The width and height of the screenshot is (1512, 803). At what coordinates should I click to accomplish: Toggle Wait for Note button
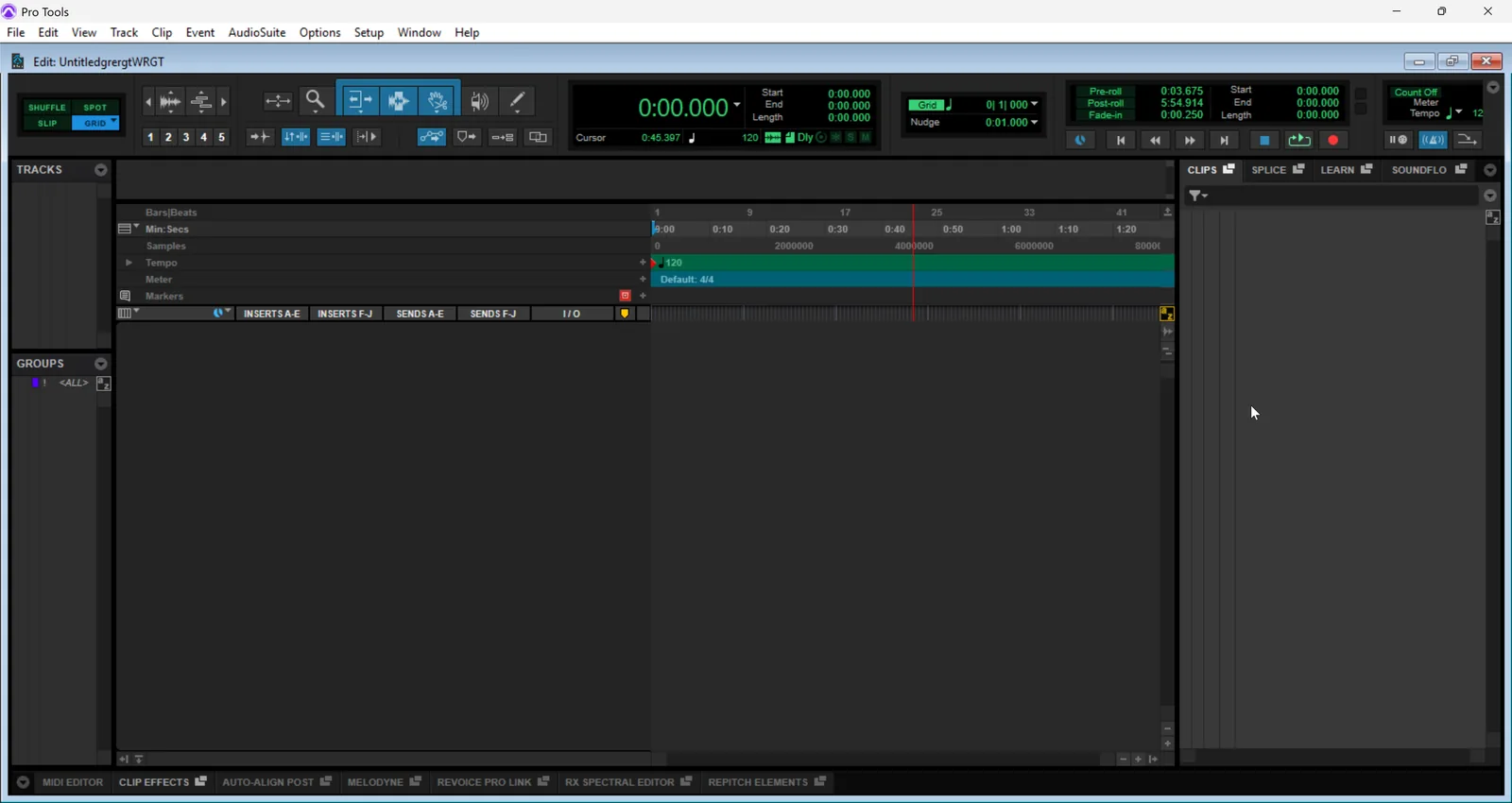pos(1399,140)
